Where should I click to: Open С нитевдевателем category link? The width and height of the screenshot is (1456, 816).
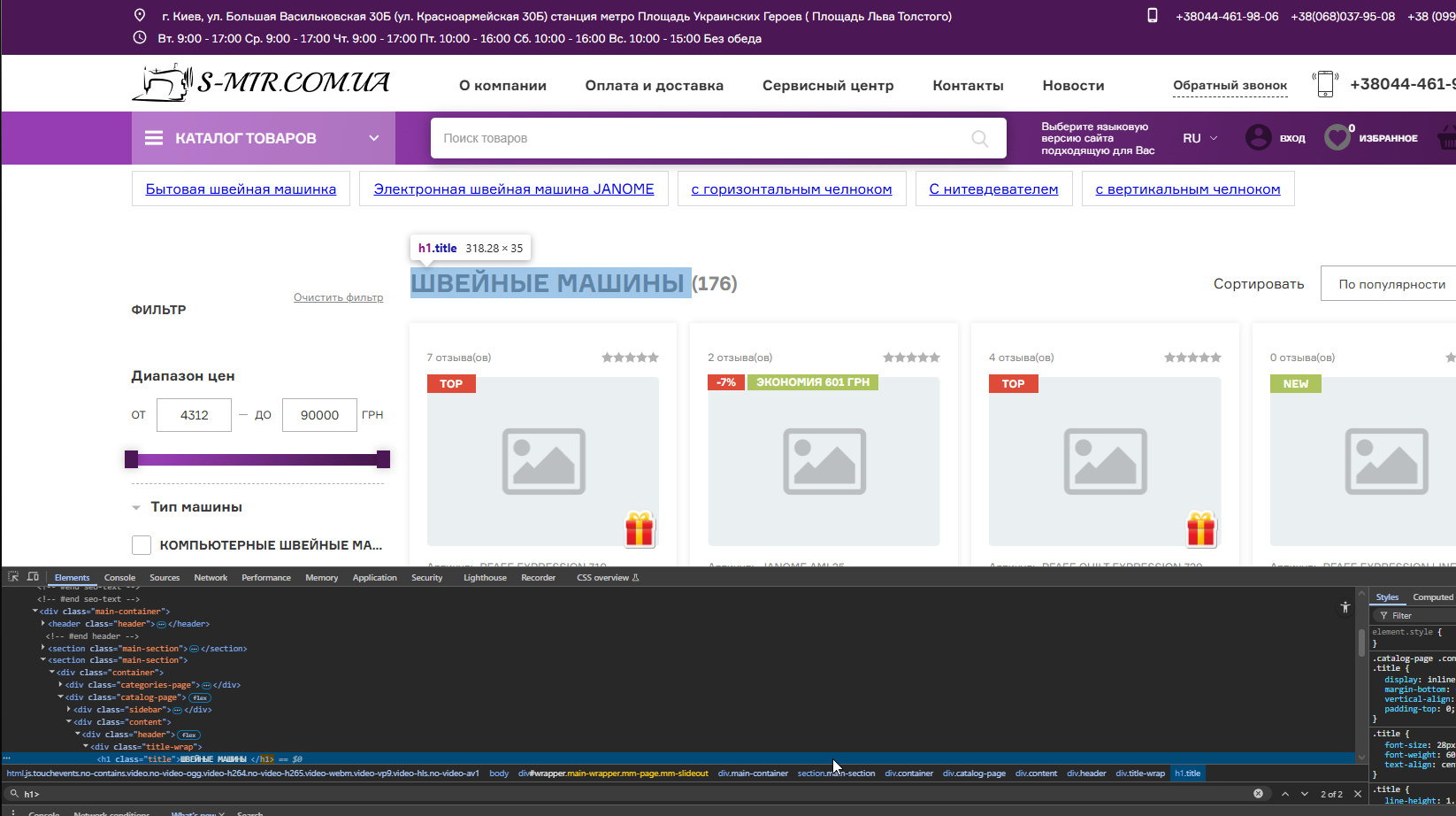click(x=993, y=189)
